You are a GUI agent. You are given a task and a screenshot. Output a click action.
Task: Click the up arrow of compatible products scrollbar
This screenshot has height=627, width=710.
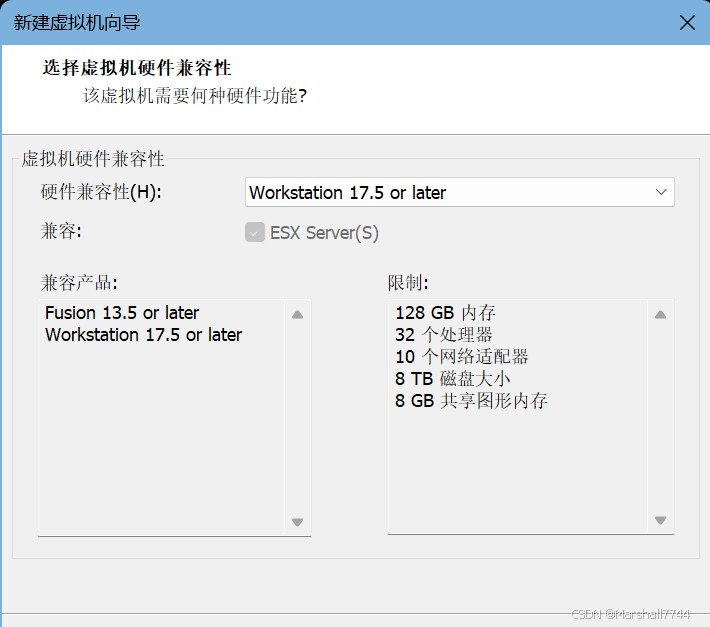click(x=297, y=315)
